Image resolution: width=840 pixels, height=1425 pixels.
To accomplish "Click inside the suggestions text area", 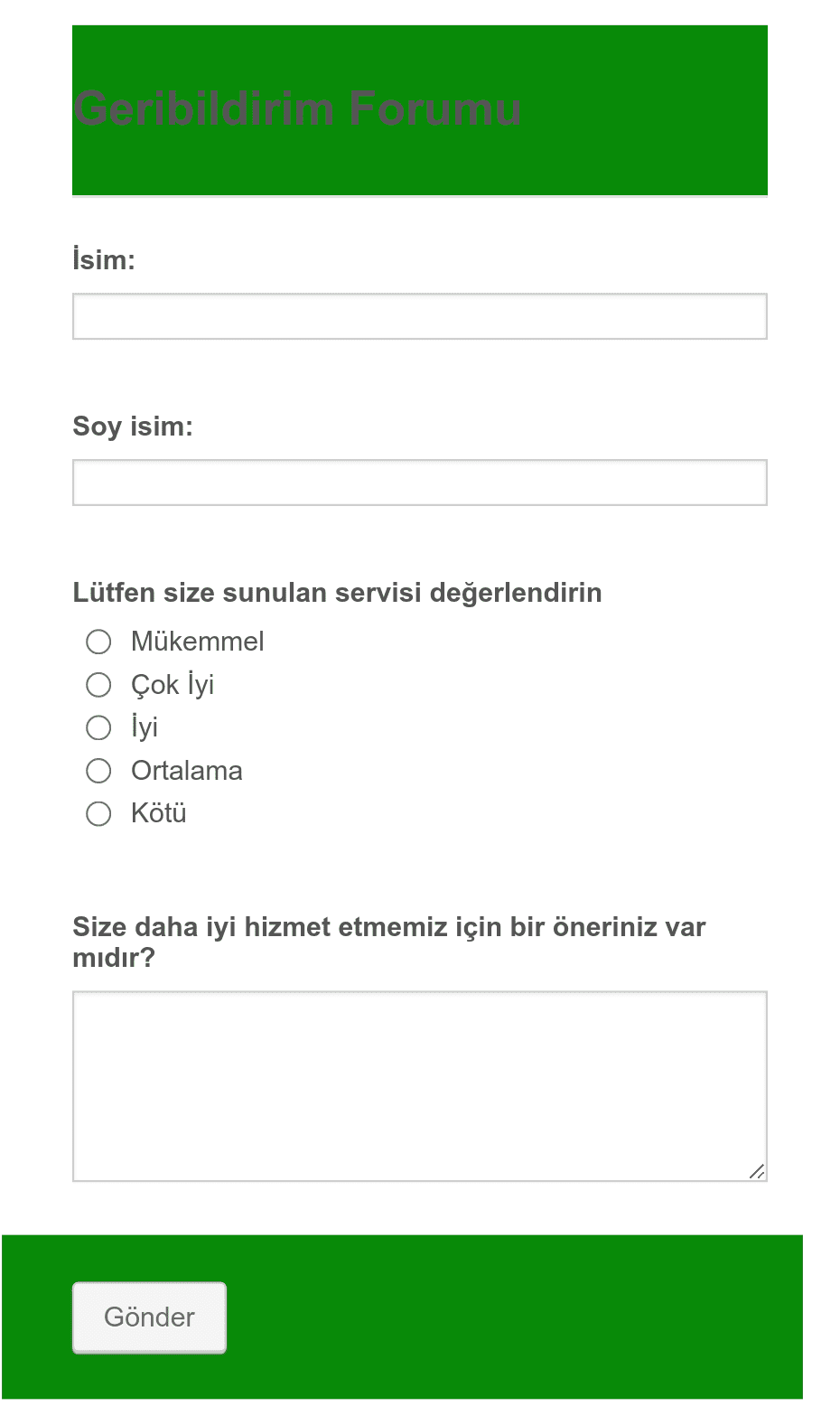I will [420, 1086].
